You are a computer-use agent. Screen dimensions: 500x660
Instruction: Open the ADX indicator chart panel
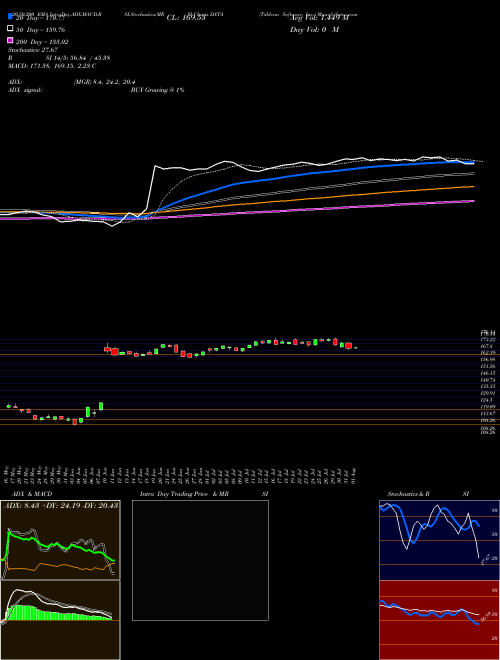(x=60, y=540)
